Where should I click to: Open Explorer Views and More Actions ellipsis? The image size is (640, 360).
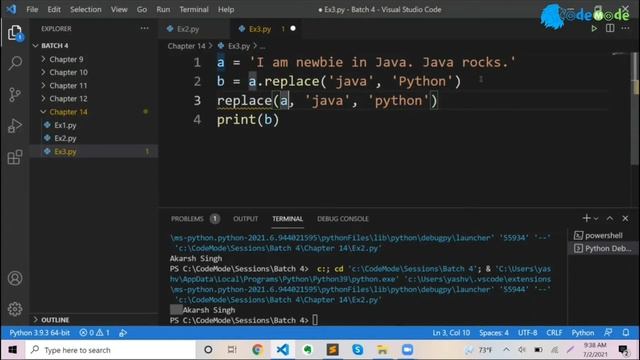(x=144, y=28)
